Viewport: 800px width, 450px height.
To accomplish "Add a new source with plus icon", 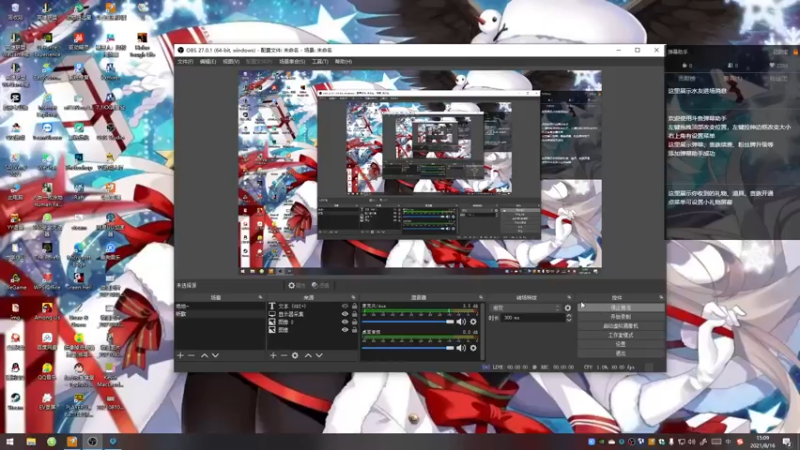I will click(273, 355).
